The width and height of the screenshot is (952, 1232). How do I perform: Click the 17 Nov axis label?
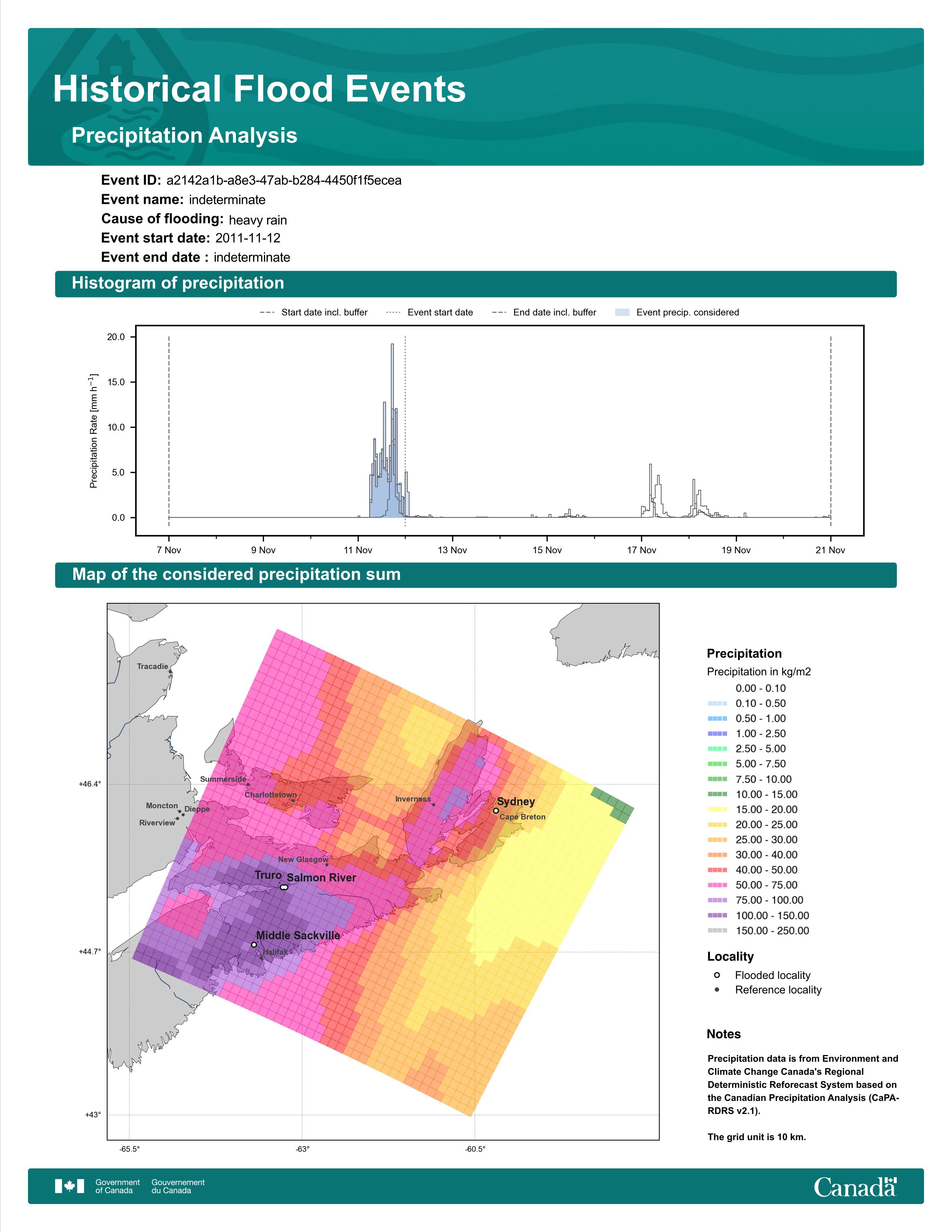642,550
